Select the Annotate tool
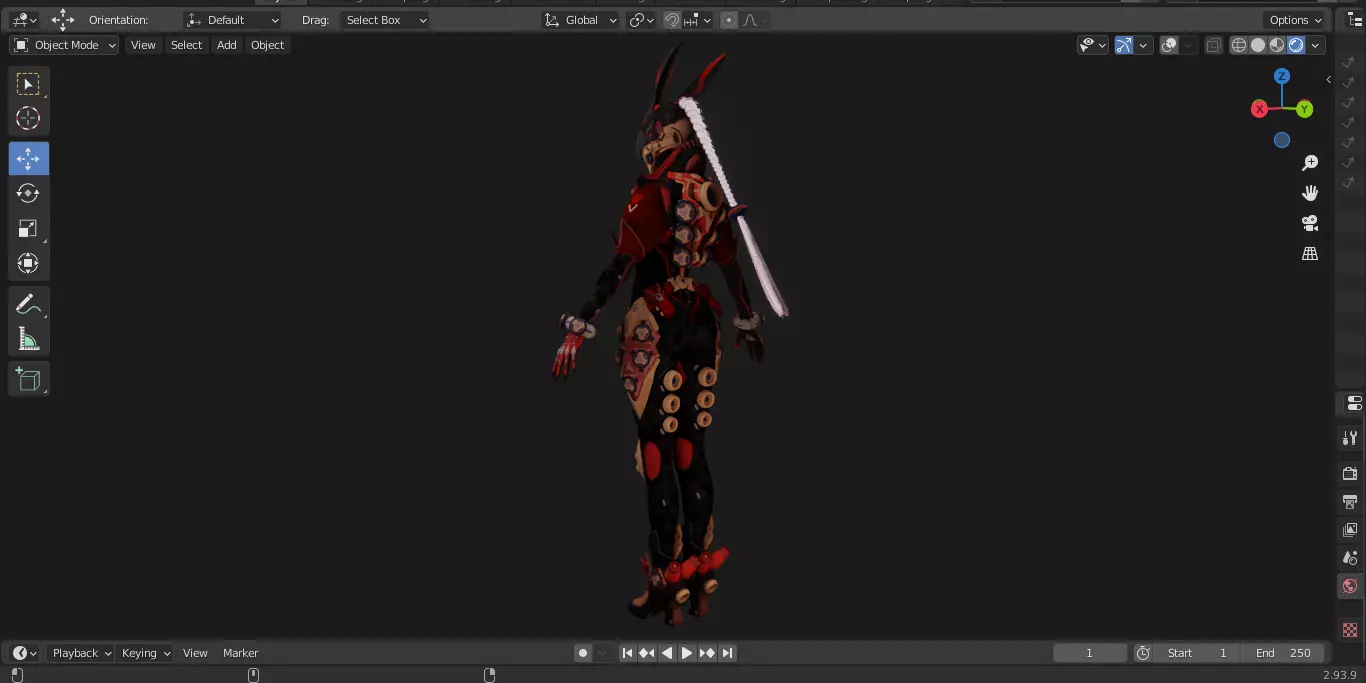 (29, 305)
